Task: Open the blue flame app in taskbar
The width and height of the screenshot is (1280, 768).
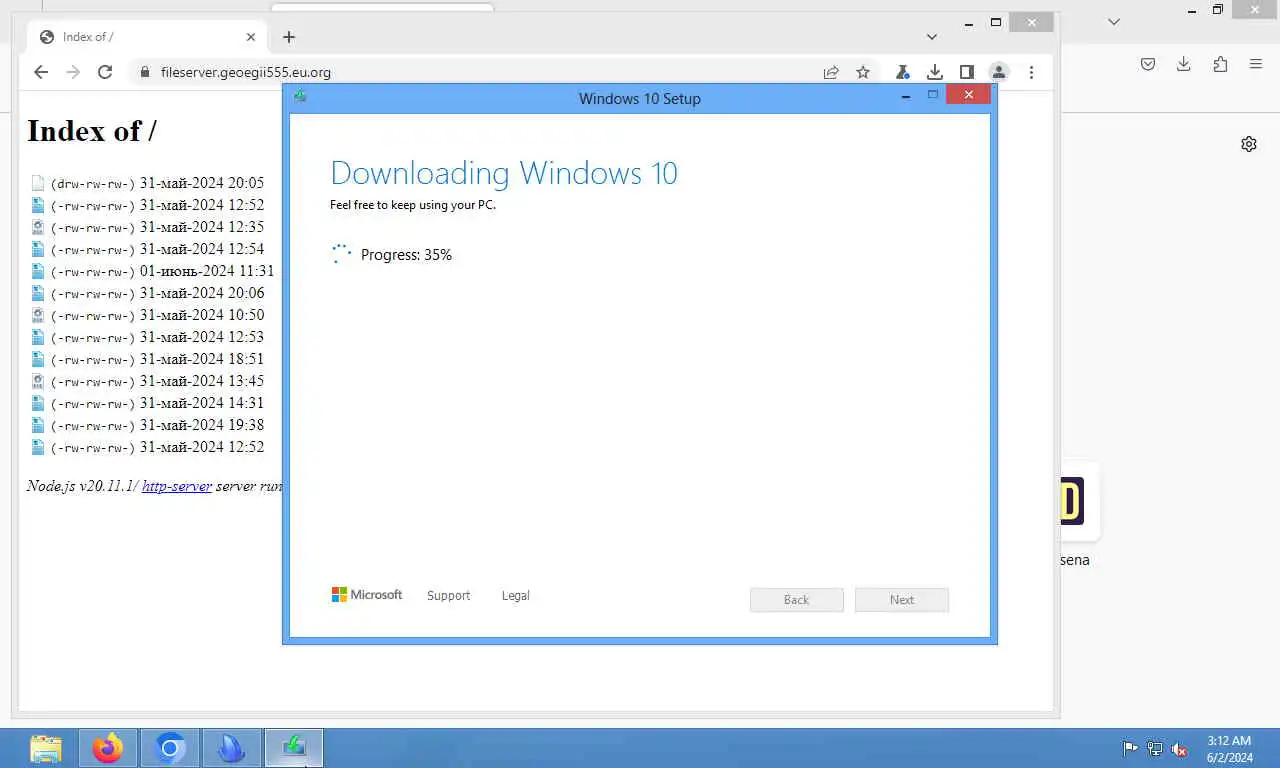Action: tap(232, 748)
